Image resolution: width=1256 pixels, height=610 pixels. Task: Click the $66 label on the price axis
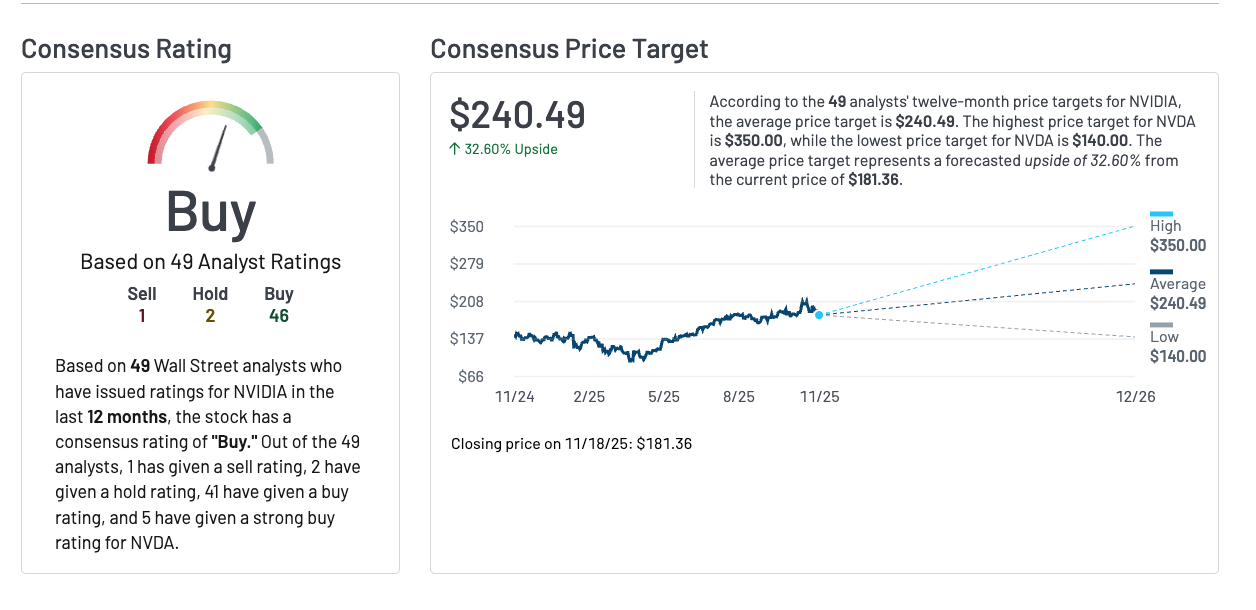pos(470,376)
